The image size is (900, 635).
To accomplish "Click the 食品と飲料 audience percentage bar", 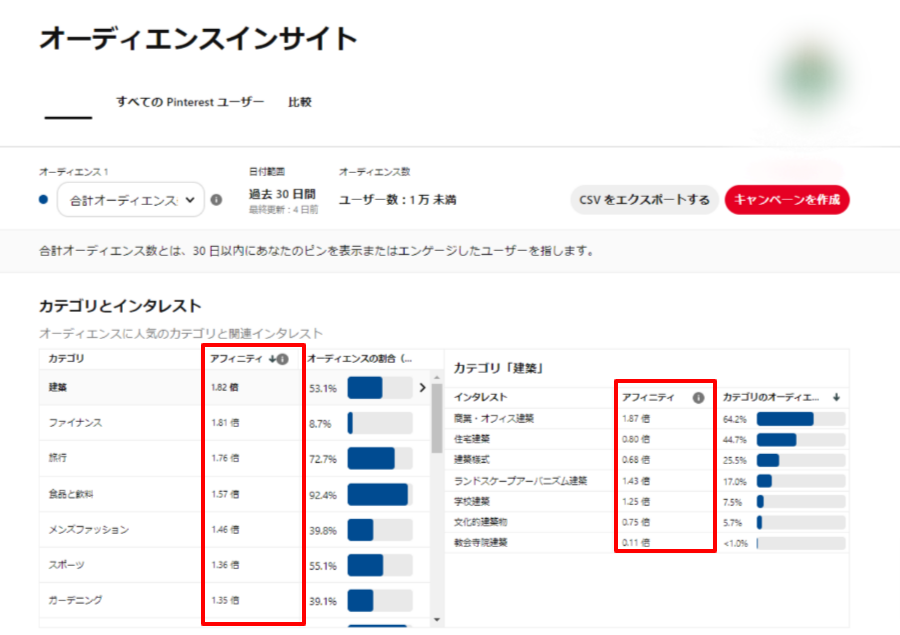I will pos(380,494).
